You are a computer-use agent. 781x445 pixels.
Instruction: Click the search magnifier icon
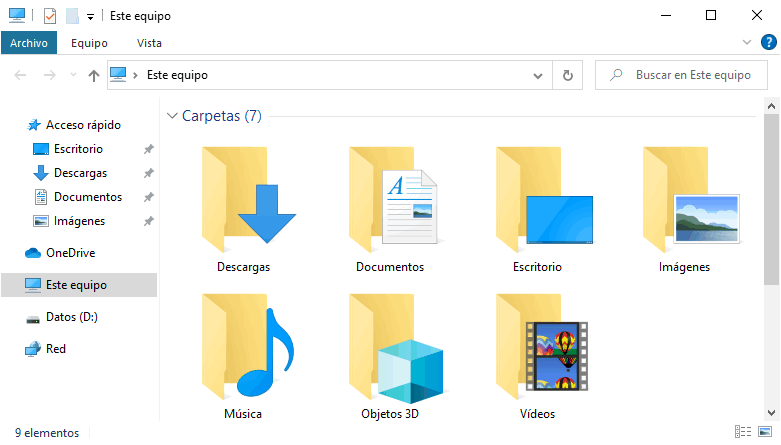[616, 75]
